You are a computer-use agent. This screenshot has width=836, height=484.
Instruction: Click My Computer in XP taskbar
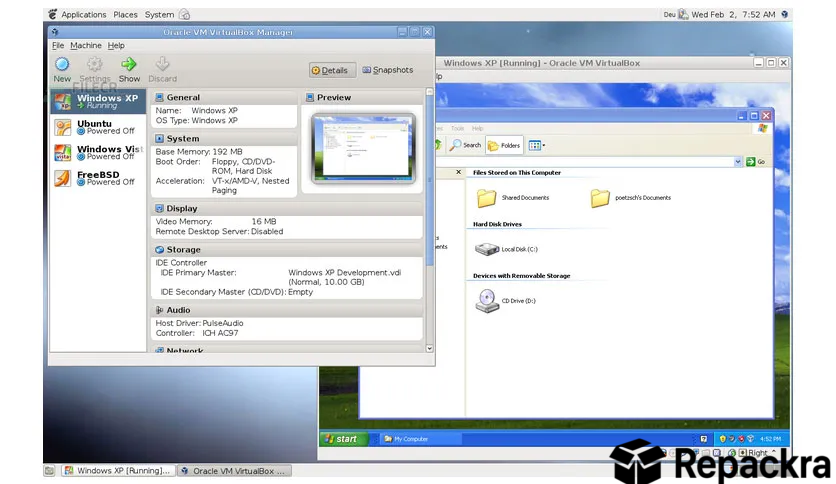pyautogui.click(x=421, y=439)
